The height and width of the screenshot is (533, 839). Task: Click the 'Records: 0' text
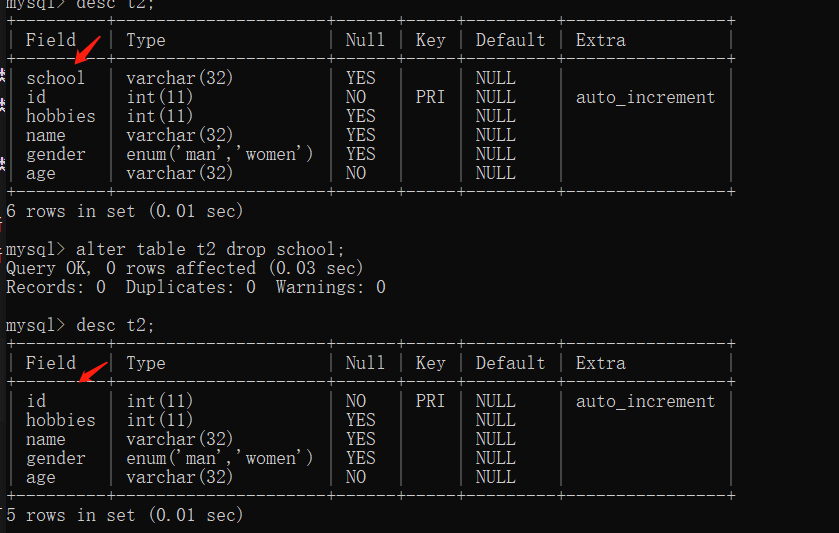click(x=56, y=287)
